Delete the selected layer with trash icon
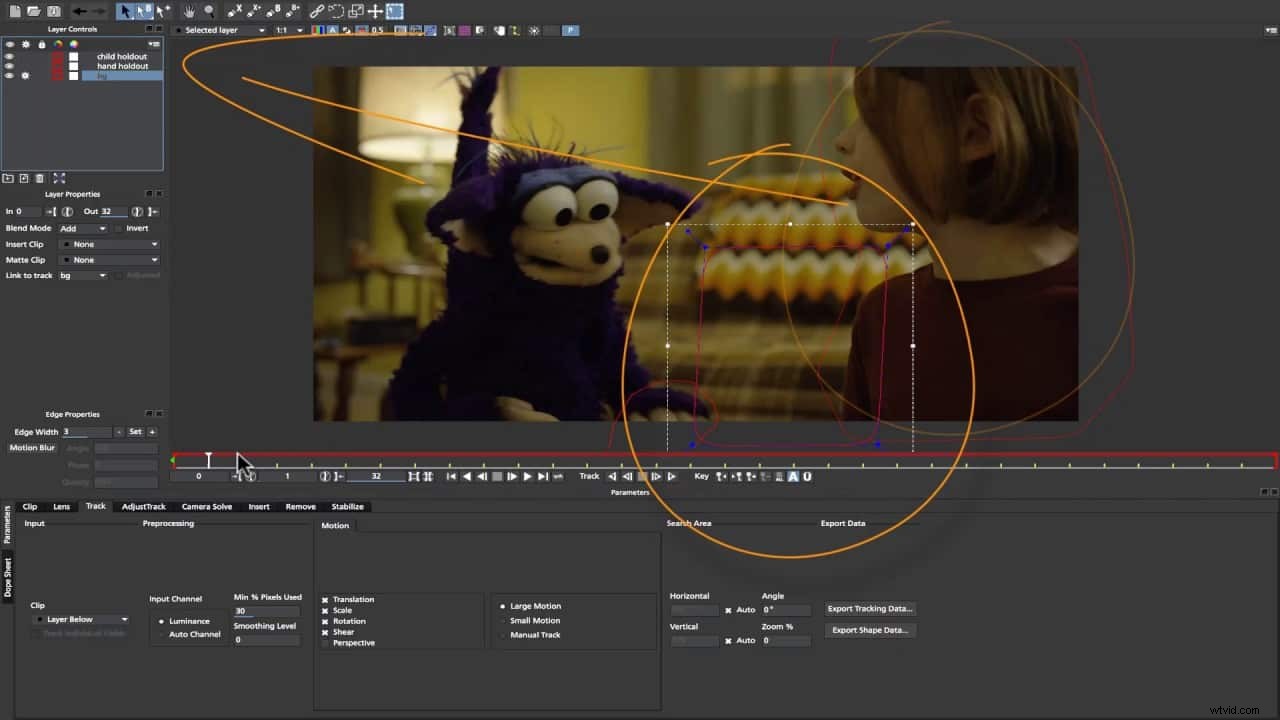Viewport: 1280px width, 720px height. pos(40,178)
